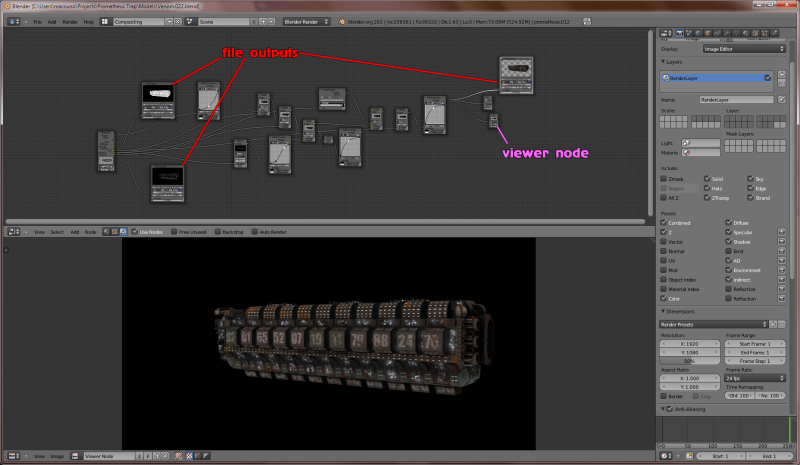Image resolution: width=800 pixels, height=465 pixels.
Task: Open the Display Image Editor dropdown
Action: click(744, 49)
